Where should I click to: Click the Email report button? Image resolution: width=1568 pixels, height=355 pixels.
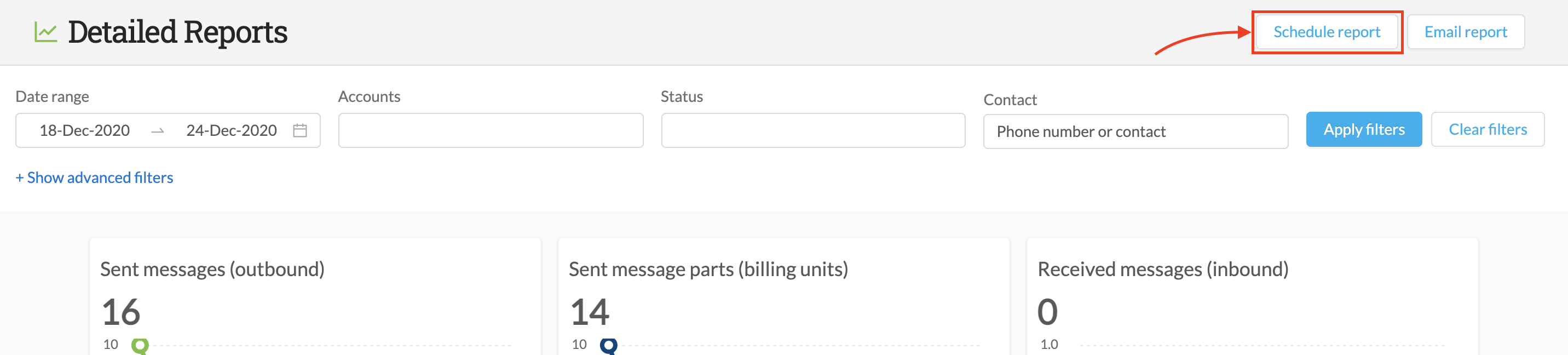(1465, 32)
